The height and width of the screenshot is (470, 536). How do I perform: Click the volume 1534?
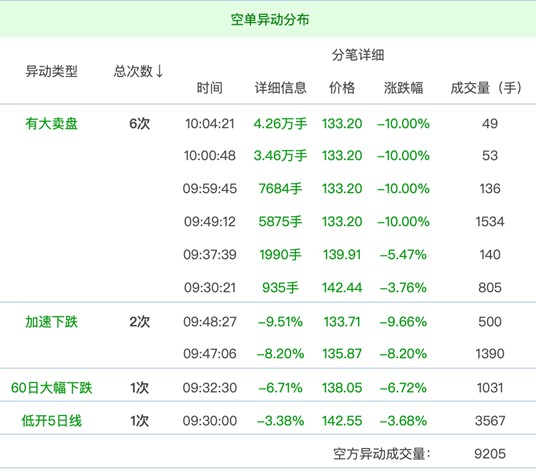tap(490, 221)
